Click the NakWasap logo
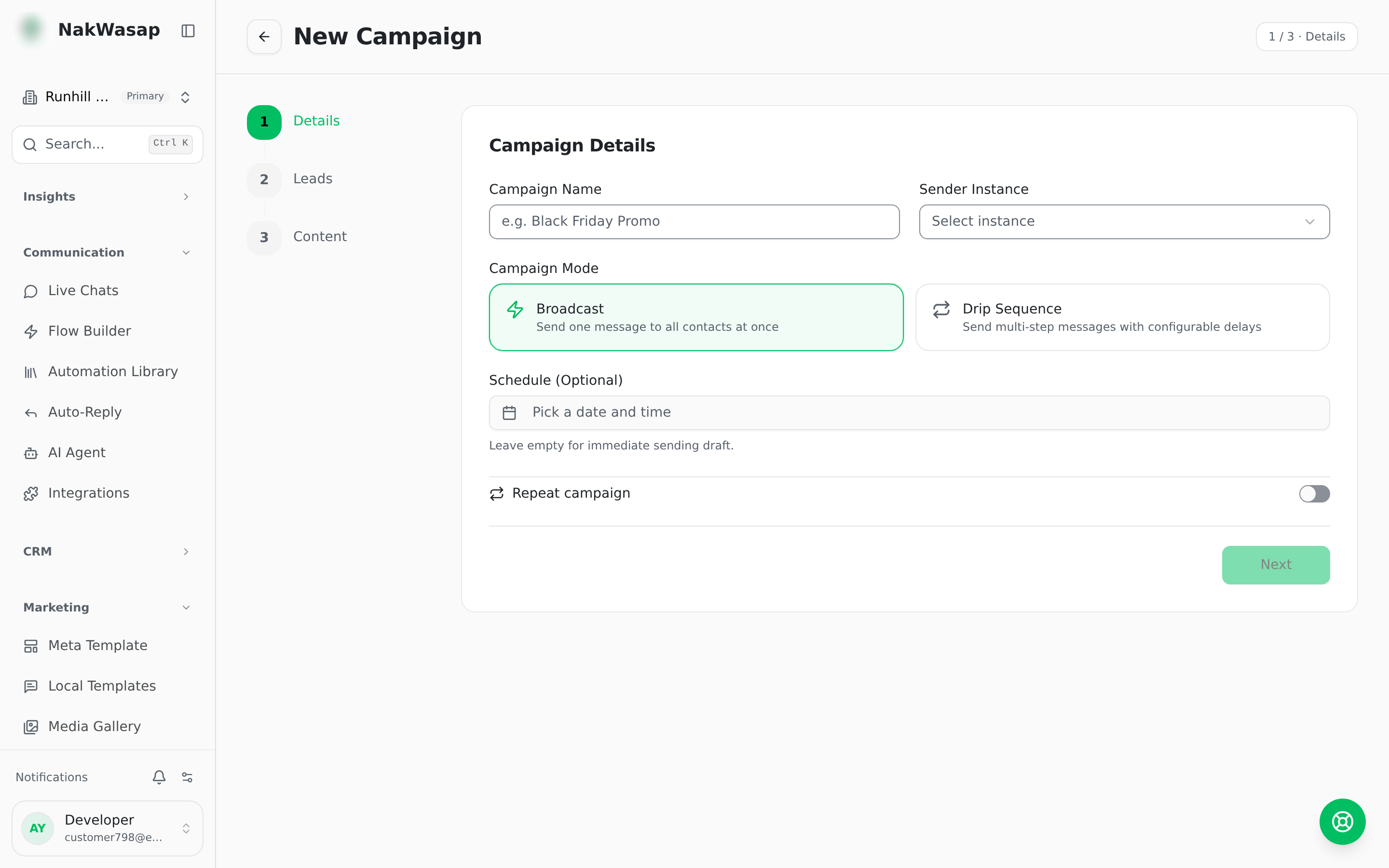The width and height of the screenshot is (1389, 868). (31, 29)
